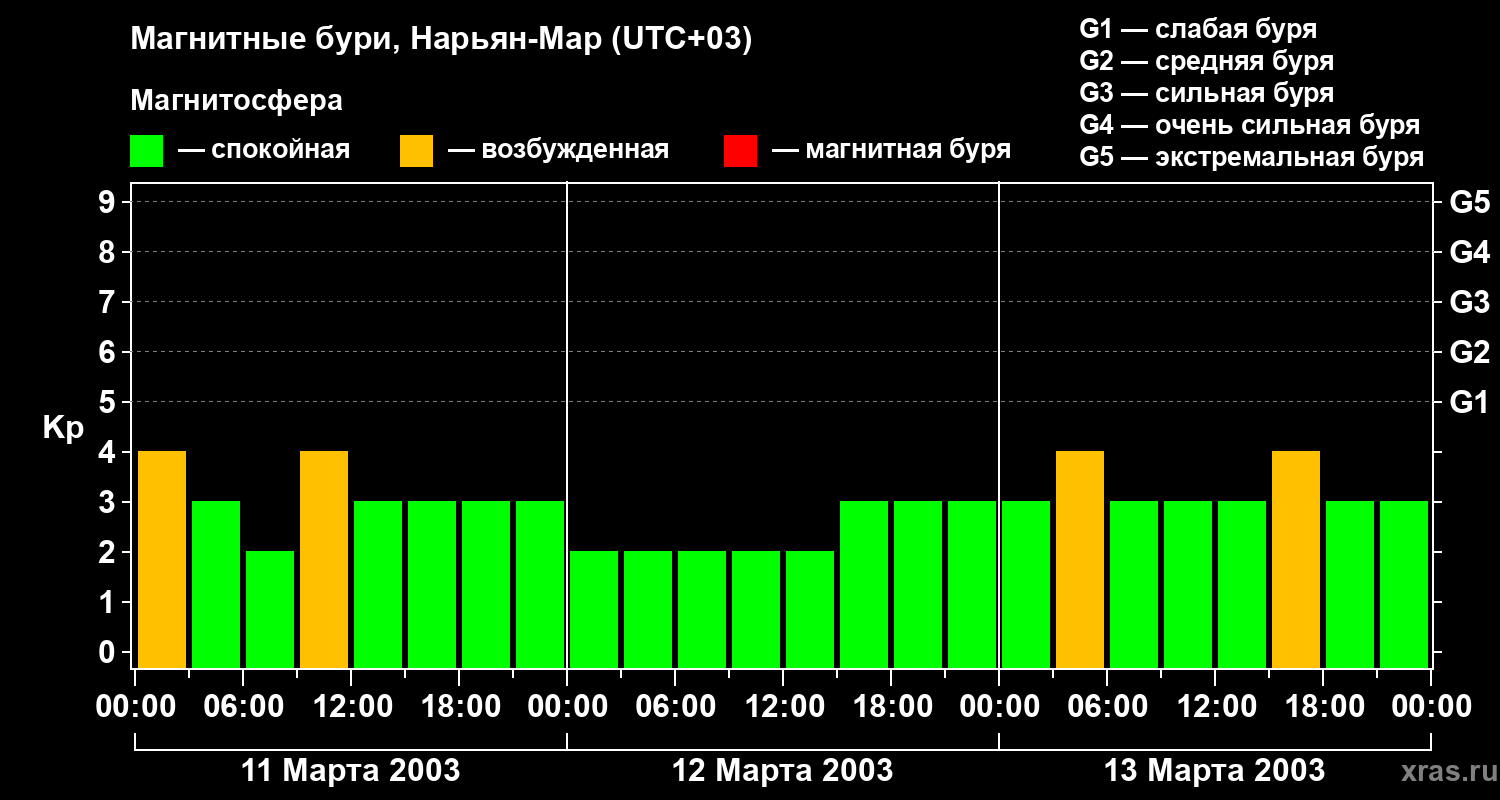Click the '12 Марта 2003' date label
The image size is (1500, 800).
tap(783, 770)
